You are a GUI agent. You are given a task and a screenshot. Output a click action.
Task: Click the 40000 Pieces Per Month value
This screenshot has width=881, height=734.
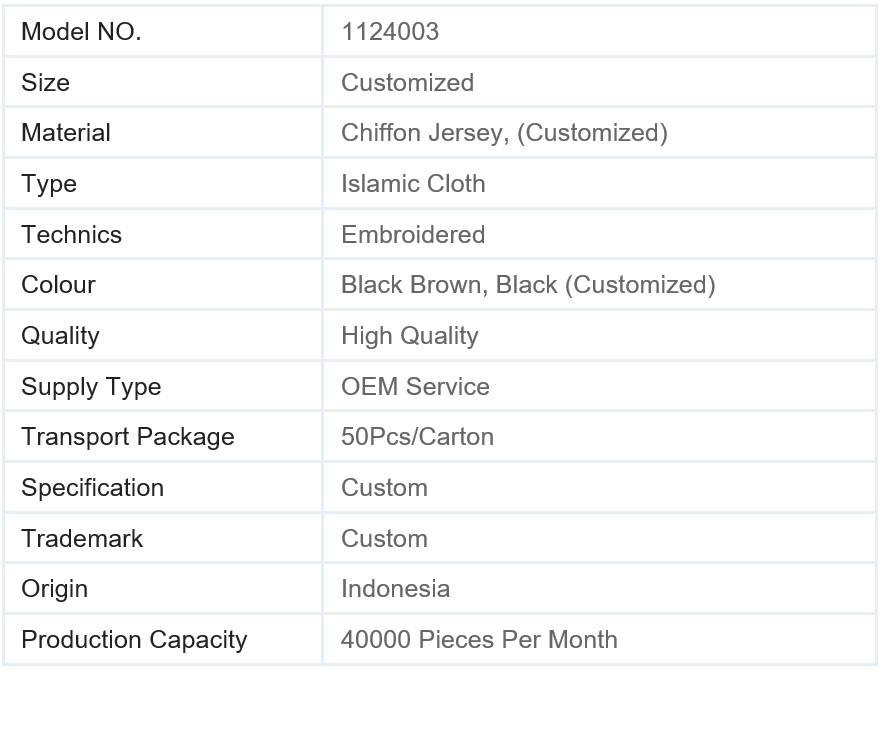[x=479, y=640]
